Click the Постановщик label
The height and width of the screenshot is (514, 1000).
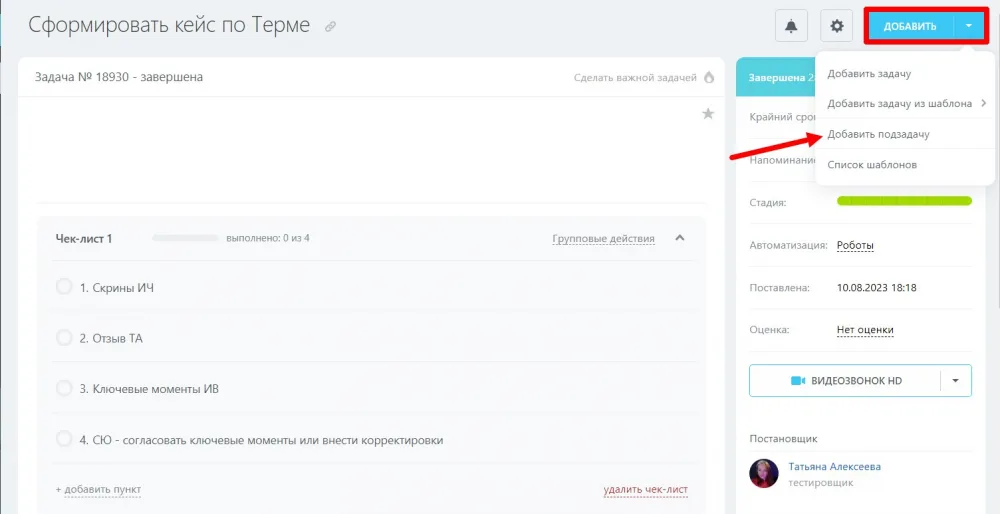[783, 439]
